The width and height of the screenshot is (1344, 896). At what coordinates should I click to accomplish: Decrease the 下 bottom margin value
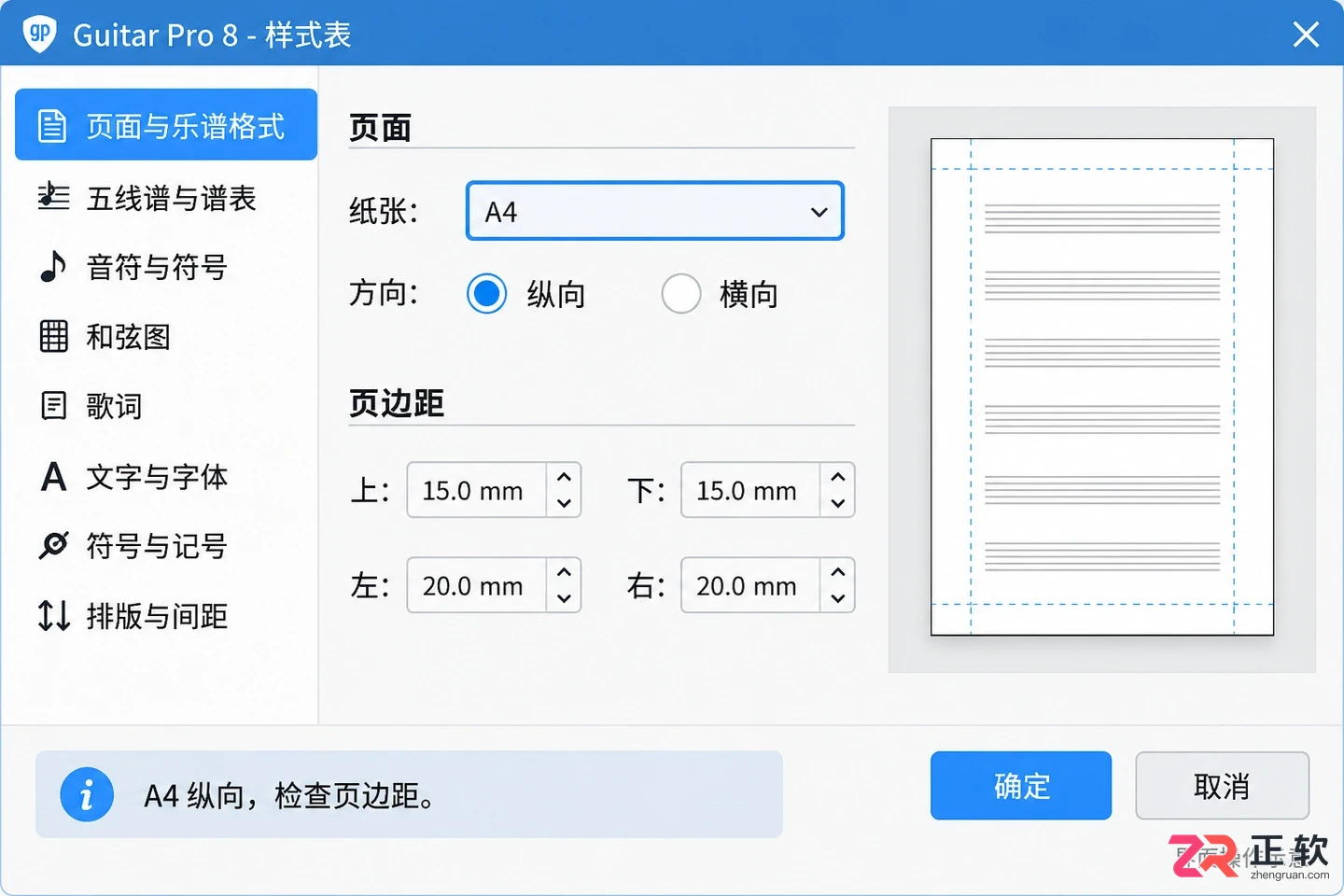click(x=838, y=503)
